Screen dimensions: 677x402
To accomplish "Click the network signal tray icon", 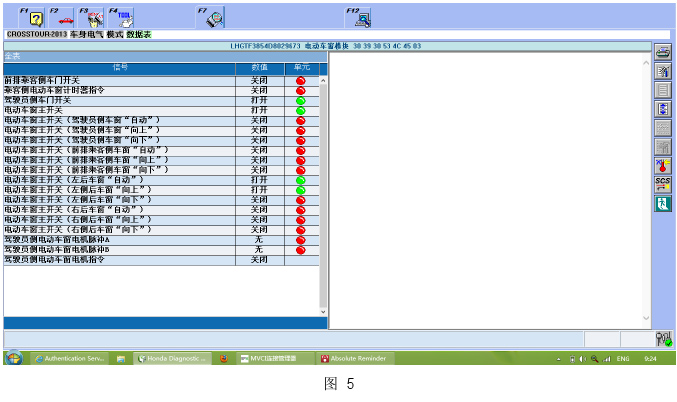I will coord(607,359).
